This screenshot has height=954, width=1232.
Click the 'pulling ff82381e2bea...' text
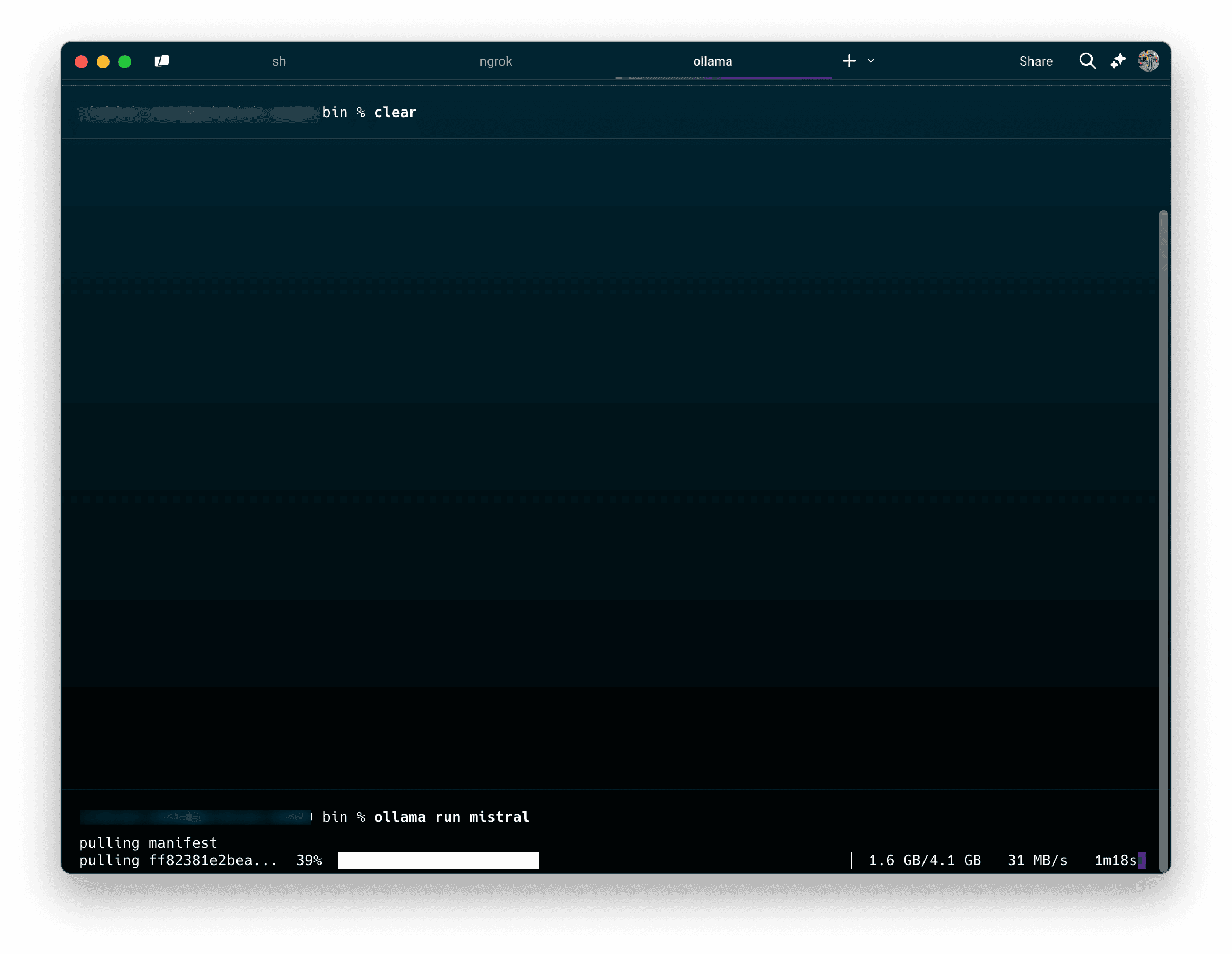coord(178,860)
